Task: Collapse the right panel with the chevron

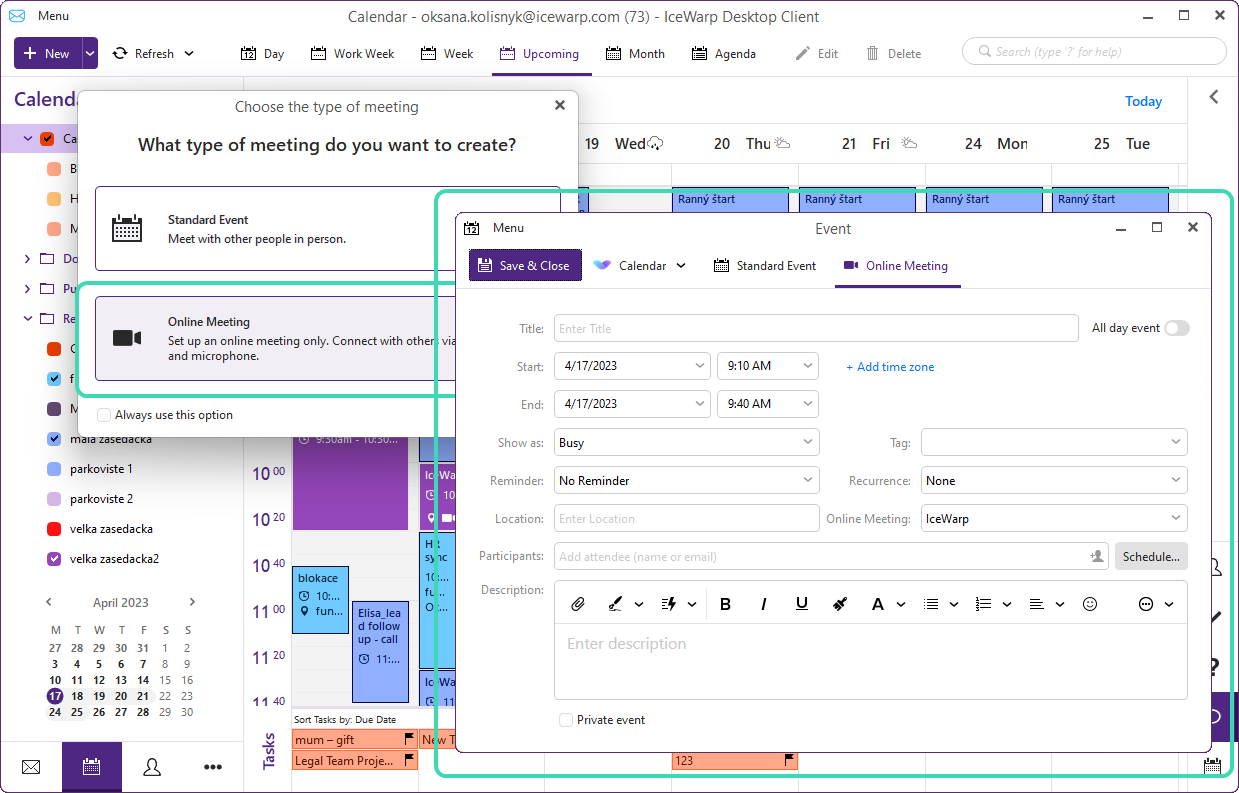Action: point(1214,97)
